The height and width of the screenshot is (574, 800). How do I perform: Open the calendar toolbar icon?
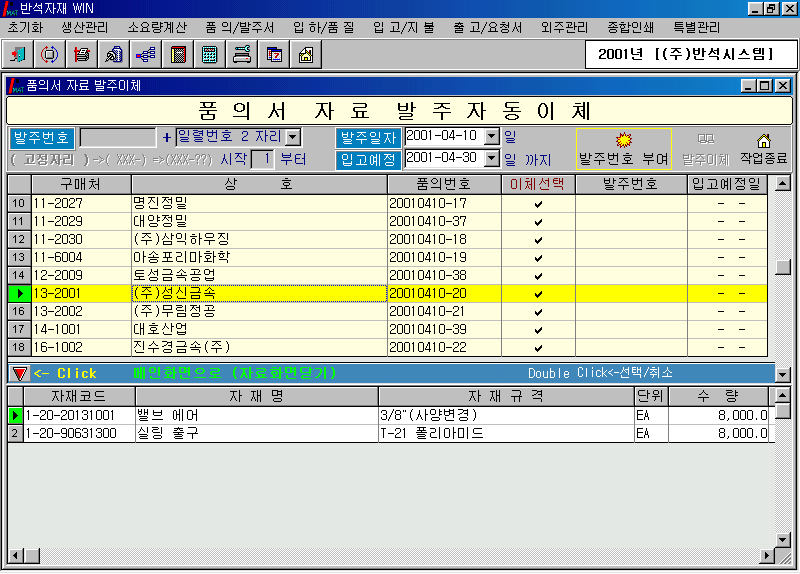tap(274, 55)
